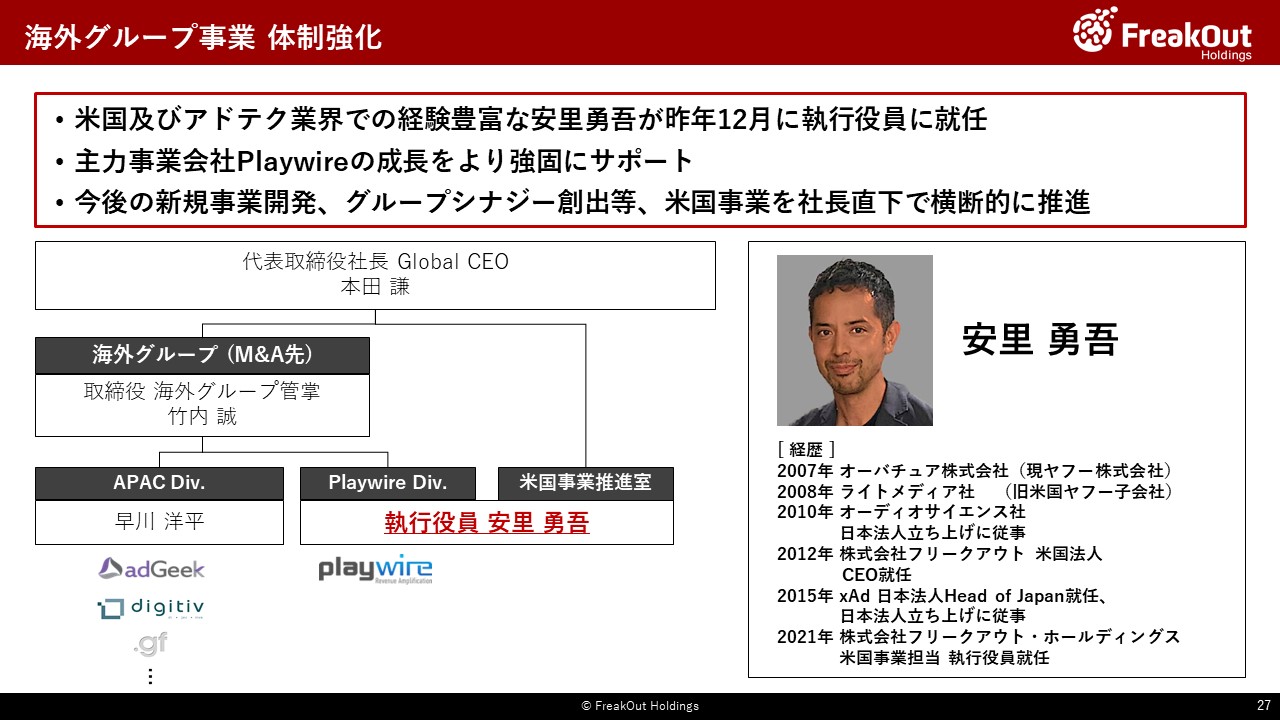This screenshot has width=1280, height=720.
Task: Click the playwire logo
Action: pos(375,569)
